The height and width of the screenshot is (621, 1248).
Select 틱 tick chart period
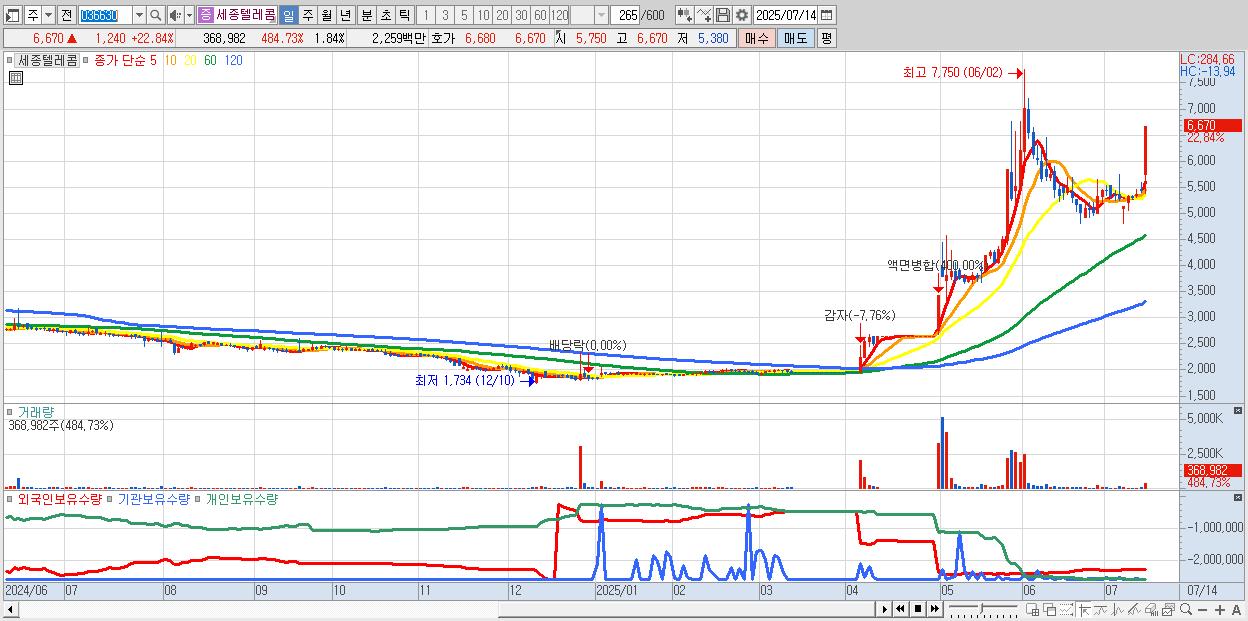(404, 15)
